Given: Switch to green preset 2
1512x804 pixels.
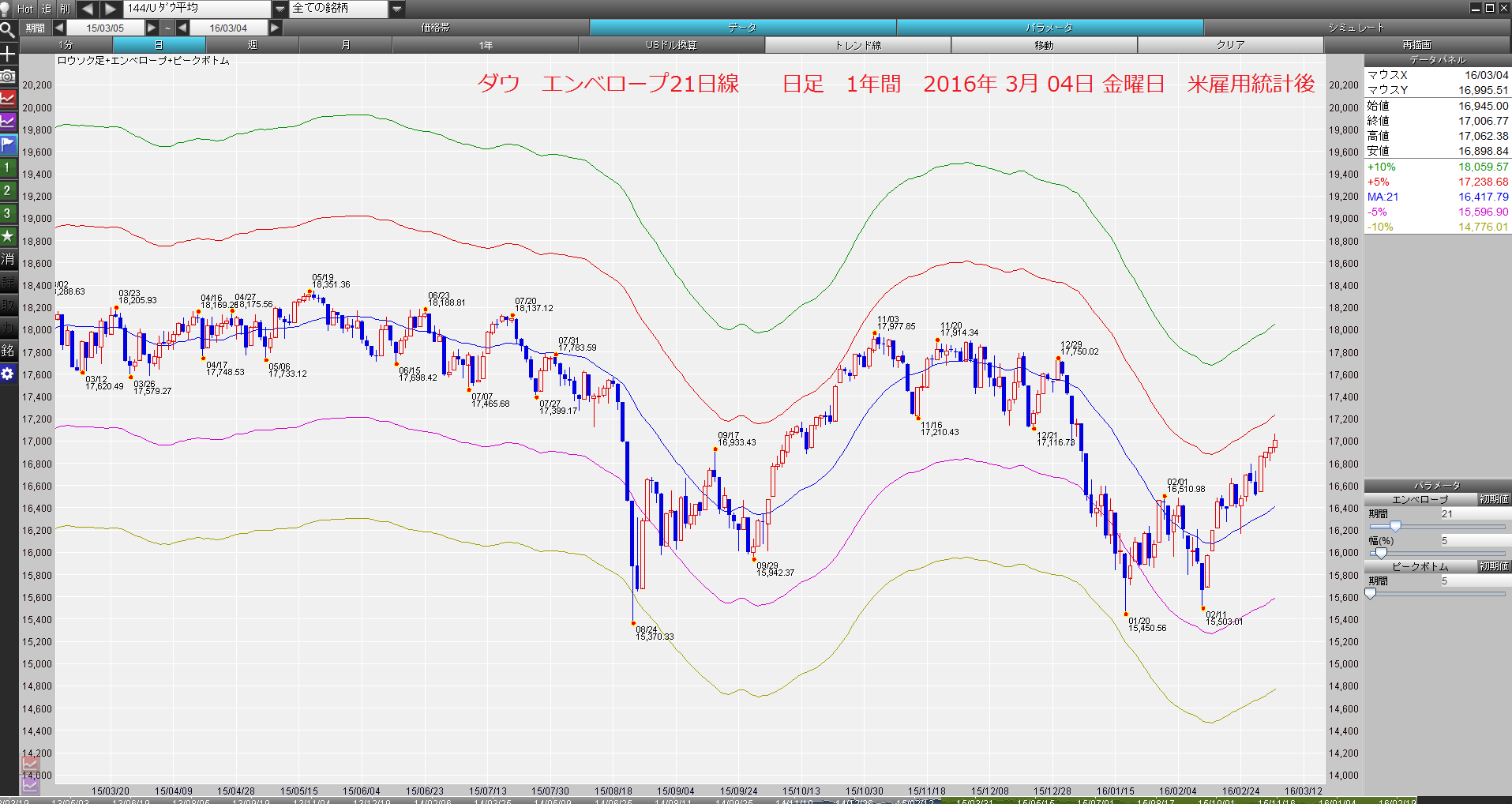Looking at the screenshot, I should click(x=8, y=190).
